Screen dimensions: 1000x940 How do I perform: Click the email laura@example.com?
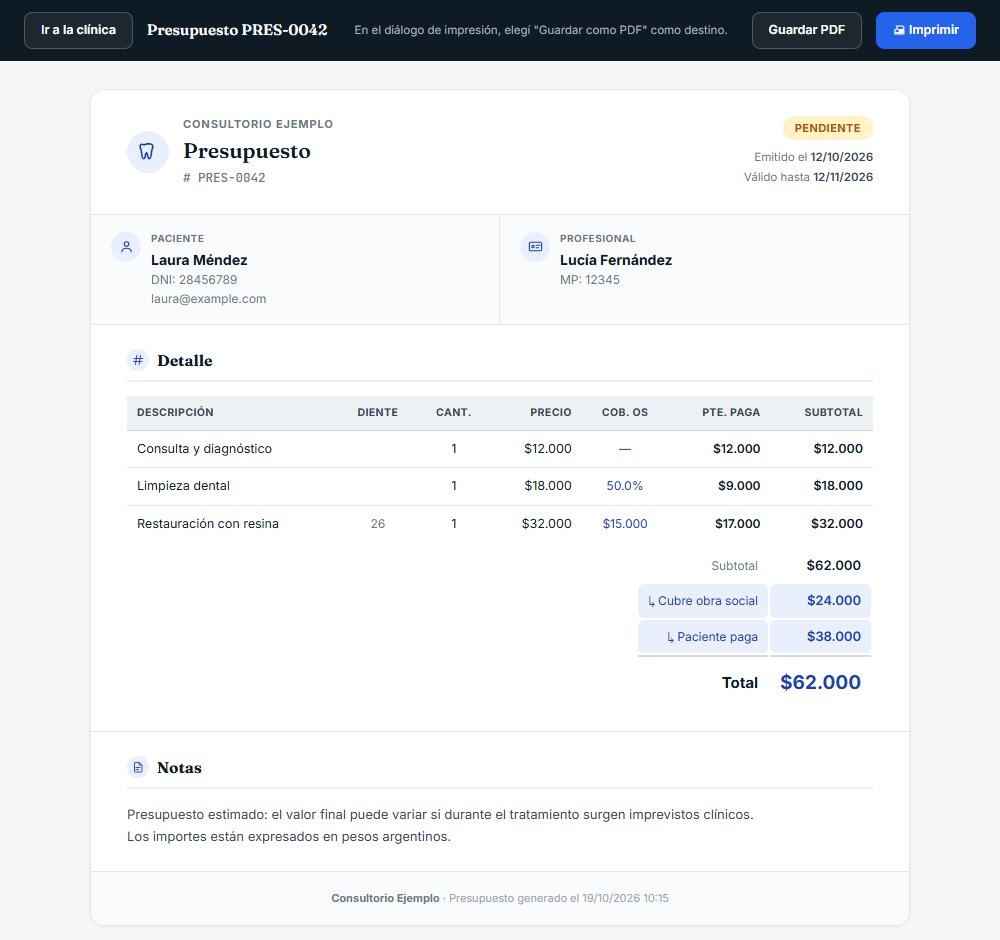(209, 299)
